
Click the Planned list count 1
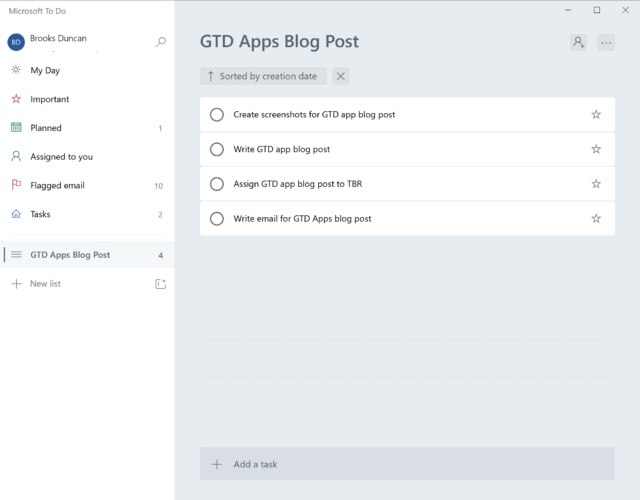tap(160, 129)
